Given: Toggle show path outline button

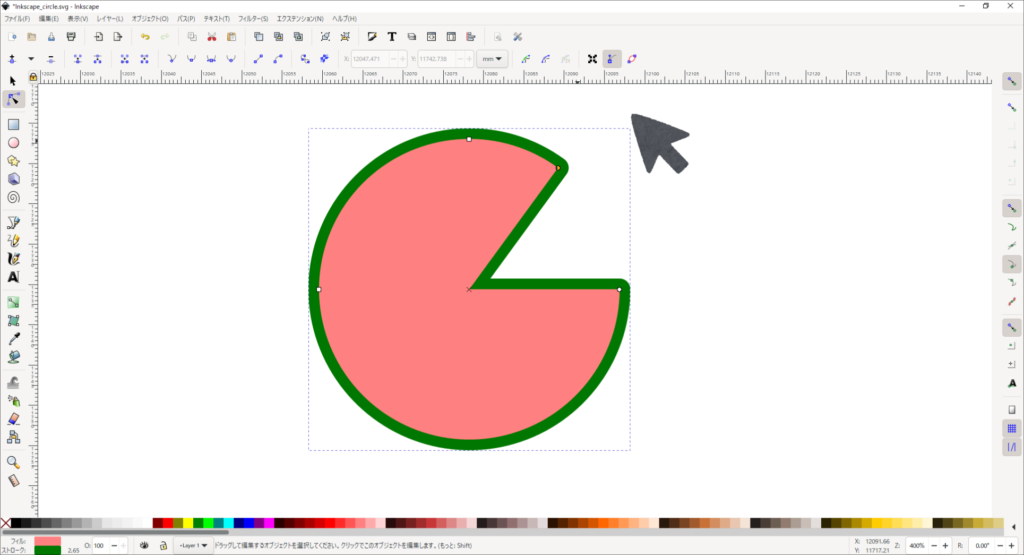Looking at the screenshot, I should pyautogui.click(x=632, y=59).
